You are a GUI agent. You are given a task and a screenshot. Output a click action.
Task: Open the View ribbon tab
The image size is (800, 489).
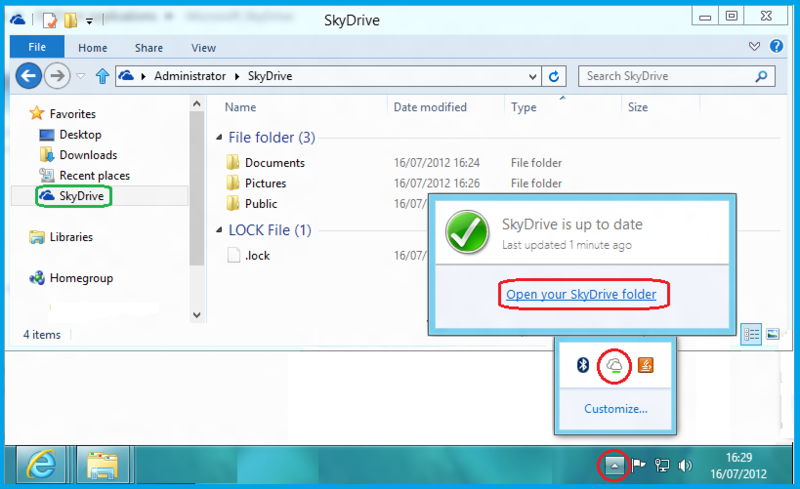pyautogui.click(x=203, y=48)
